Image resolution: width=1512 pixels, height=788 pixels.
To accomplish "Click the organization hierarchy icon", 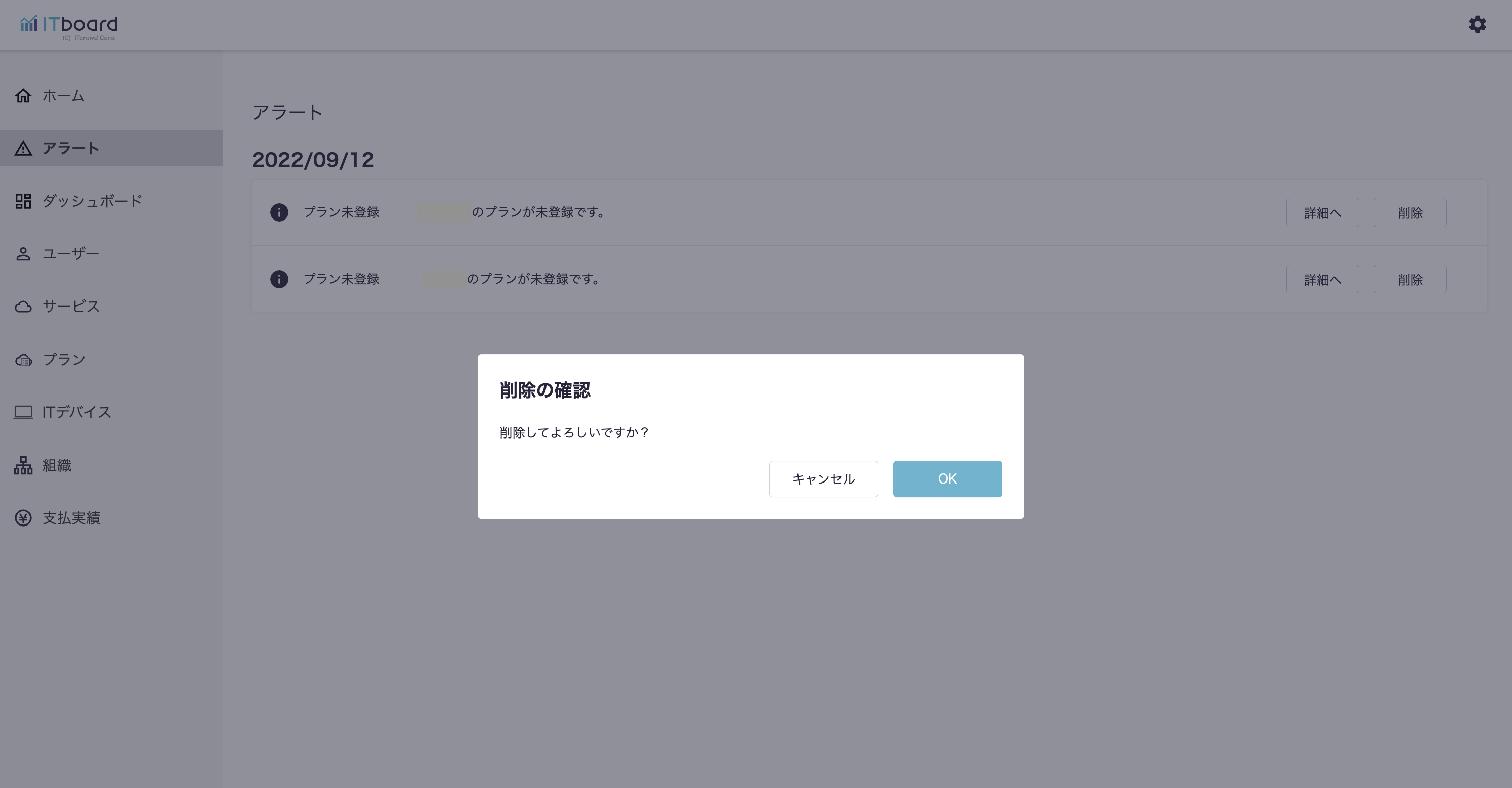I will pyautogui.click(x=23, y=465).
